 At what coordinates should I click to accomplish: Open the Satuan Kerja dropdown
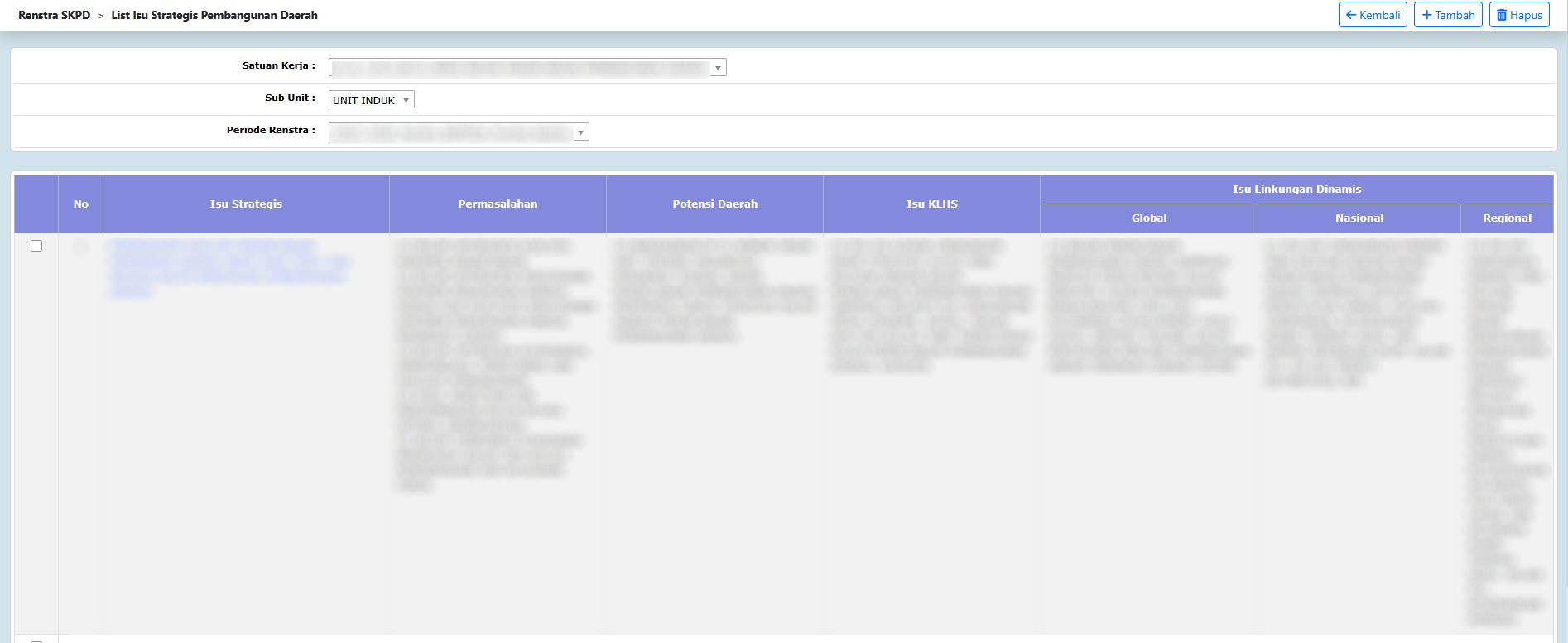[527, 68]
